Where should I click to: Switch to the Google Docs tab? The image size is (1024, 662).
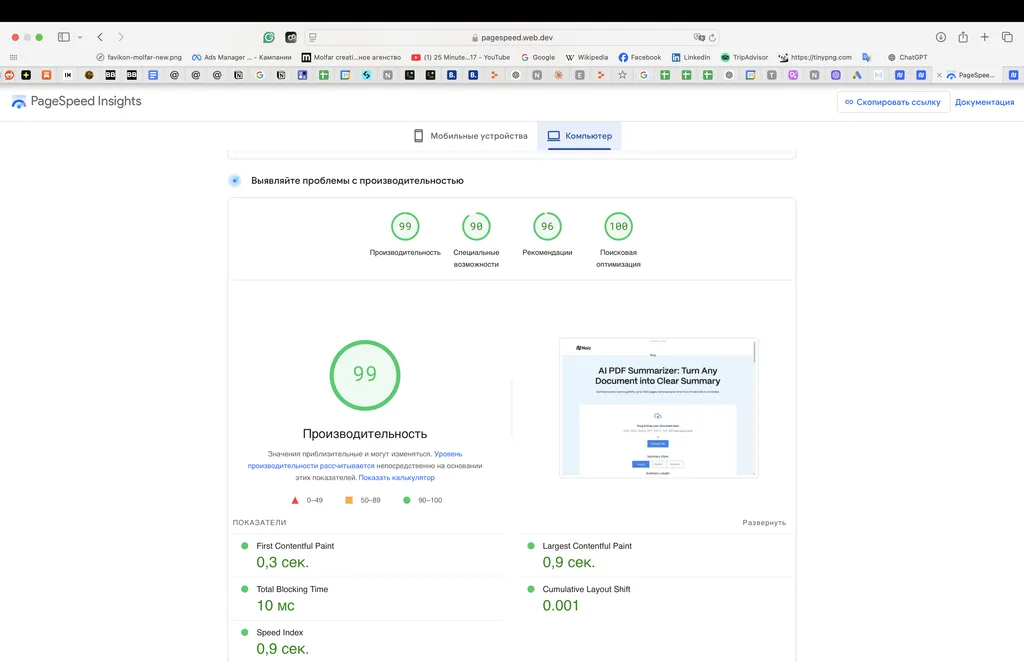click(x=153, y=75)
